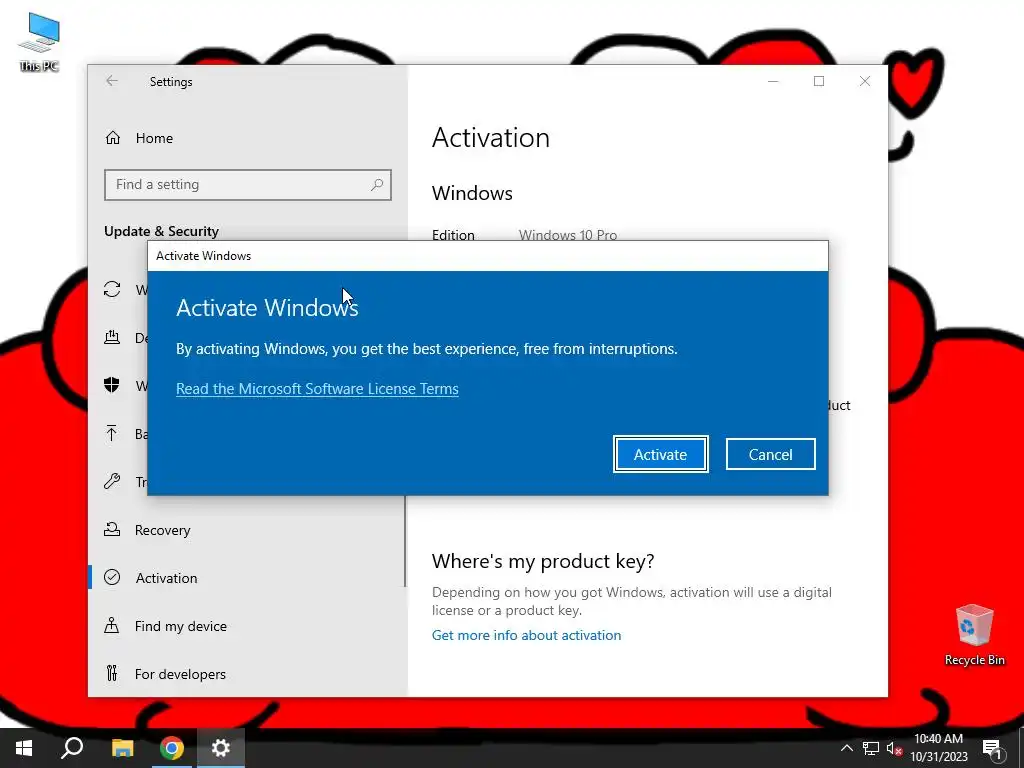1024x768 pixels.
Task: Click the search magnifier in Find a setting
Action: point(377,185)
